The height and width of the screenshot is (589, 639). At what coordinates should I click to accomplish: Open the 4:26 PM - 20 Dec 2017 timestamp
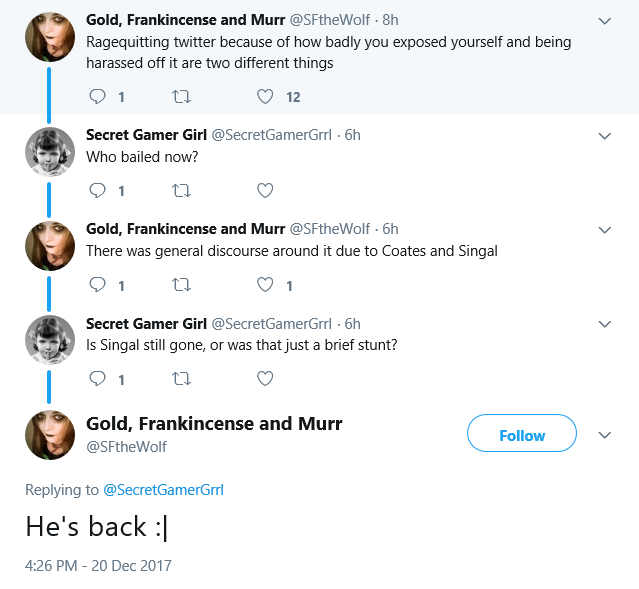[98, 565]
